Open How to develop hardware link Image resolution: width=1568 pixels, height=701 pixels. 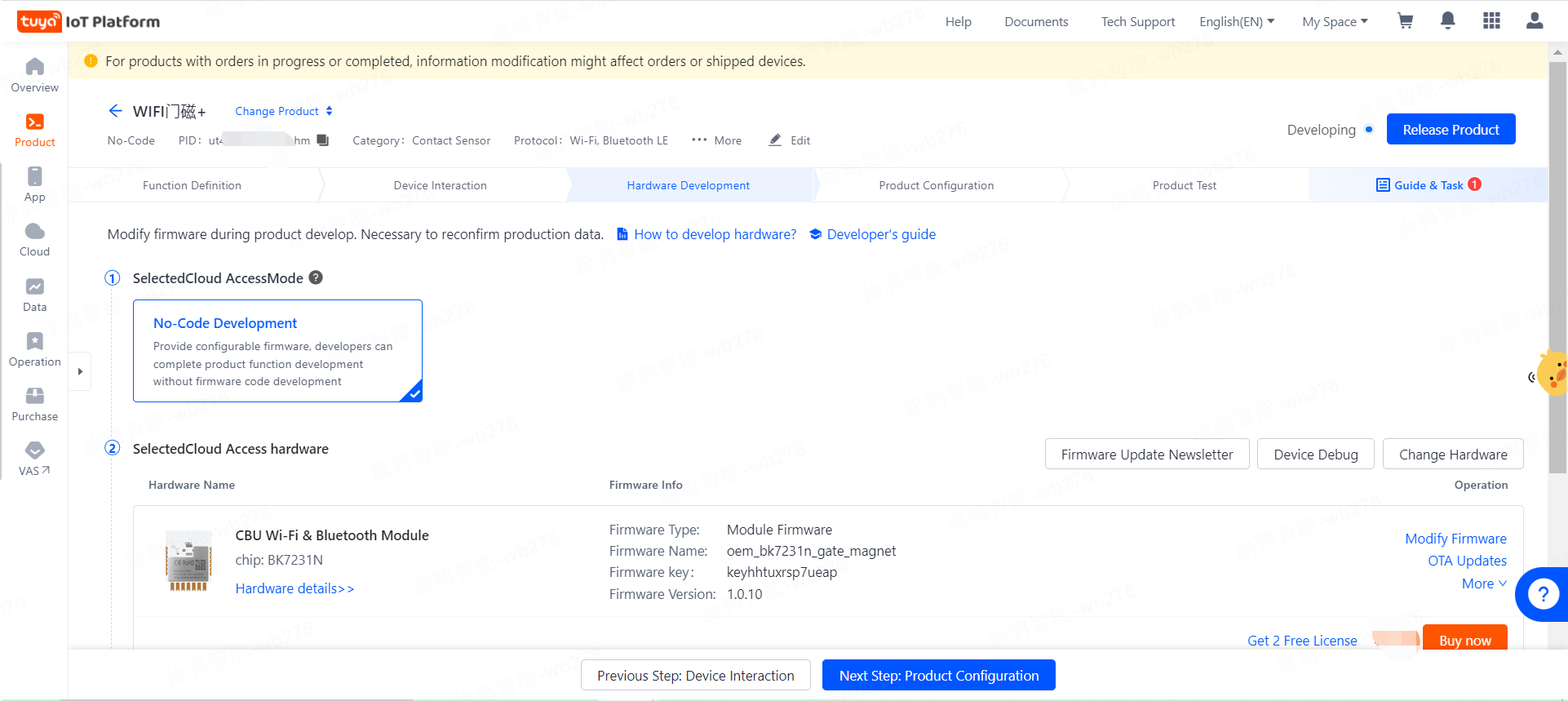[x=706, y=234]
